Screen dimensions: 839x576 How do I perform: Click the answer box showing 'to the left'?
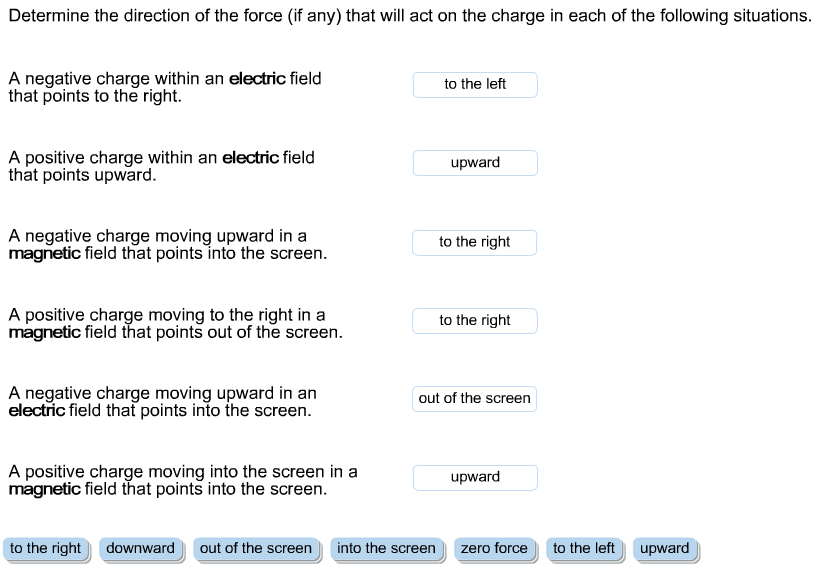click(x=475, y=85)
